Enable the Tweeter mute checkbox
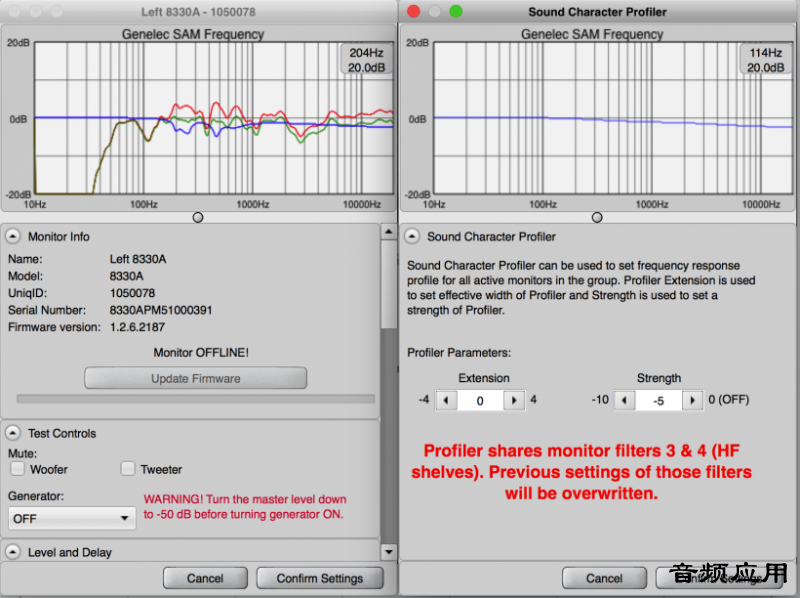The width and height of the screenshot is (800, 598). (x=128, y=468)
